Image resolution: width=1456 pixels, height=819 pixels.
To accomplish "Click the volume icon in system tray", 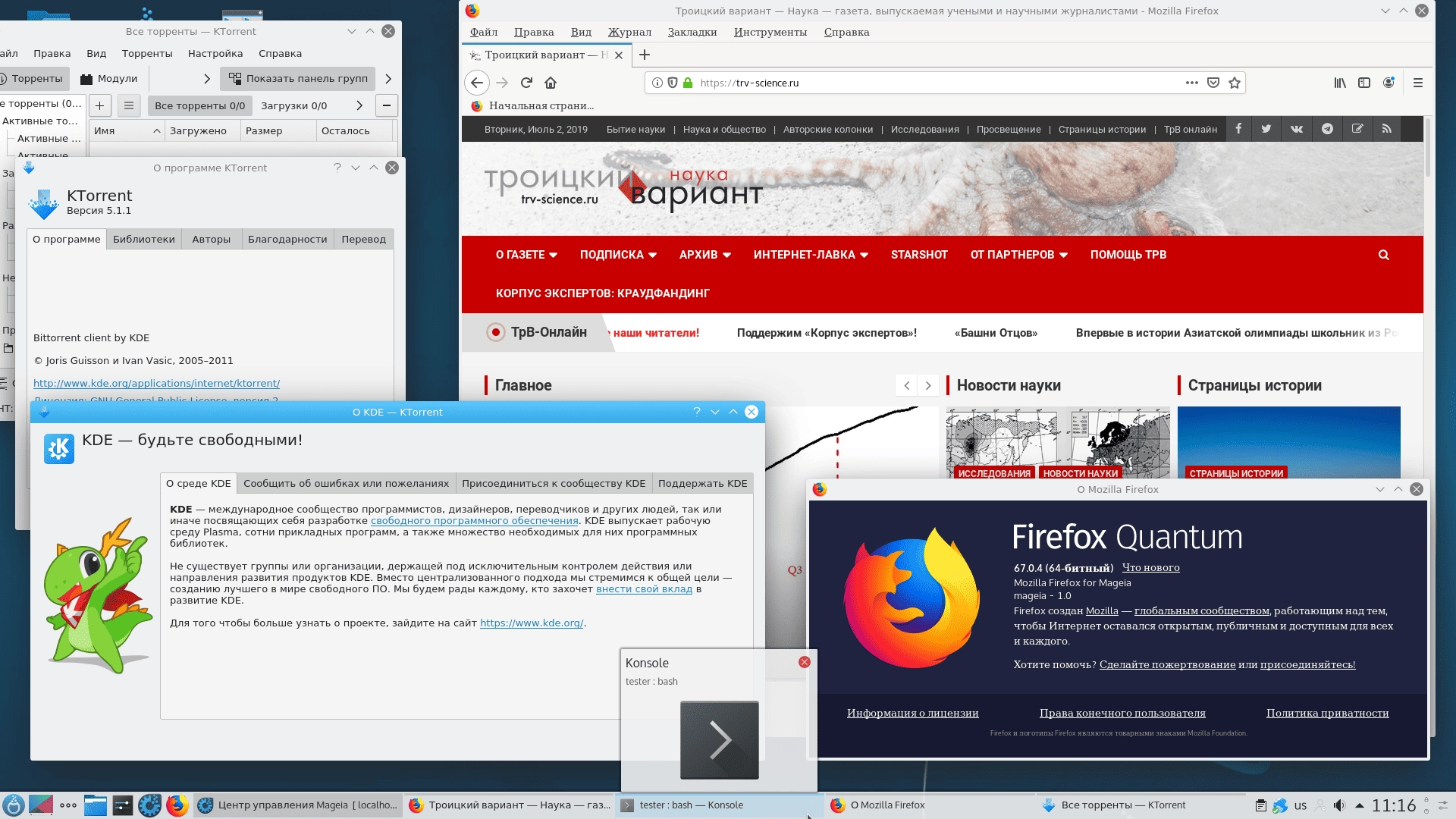I will tap(1339, 805).
